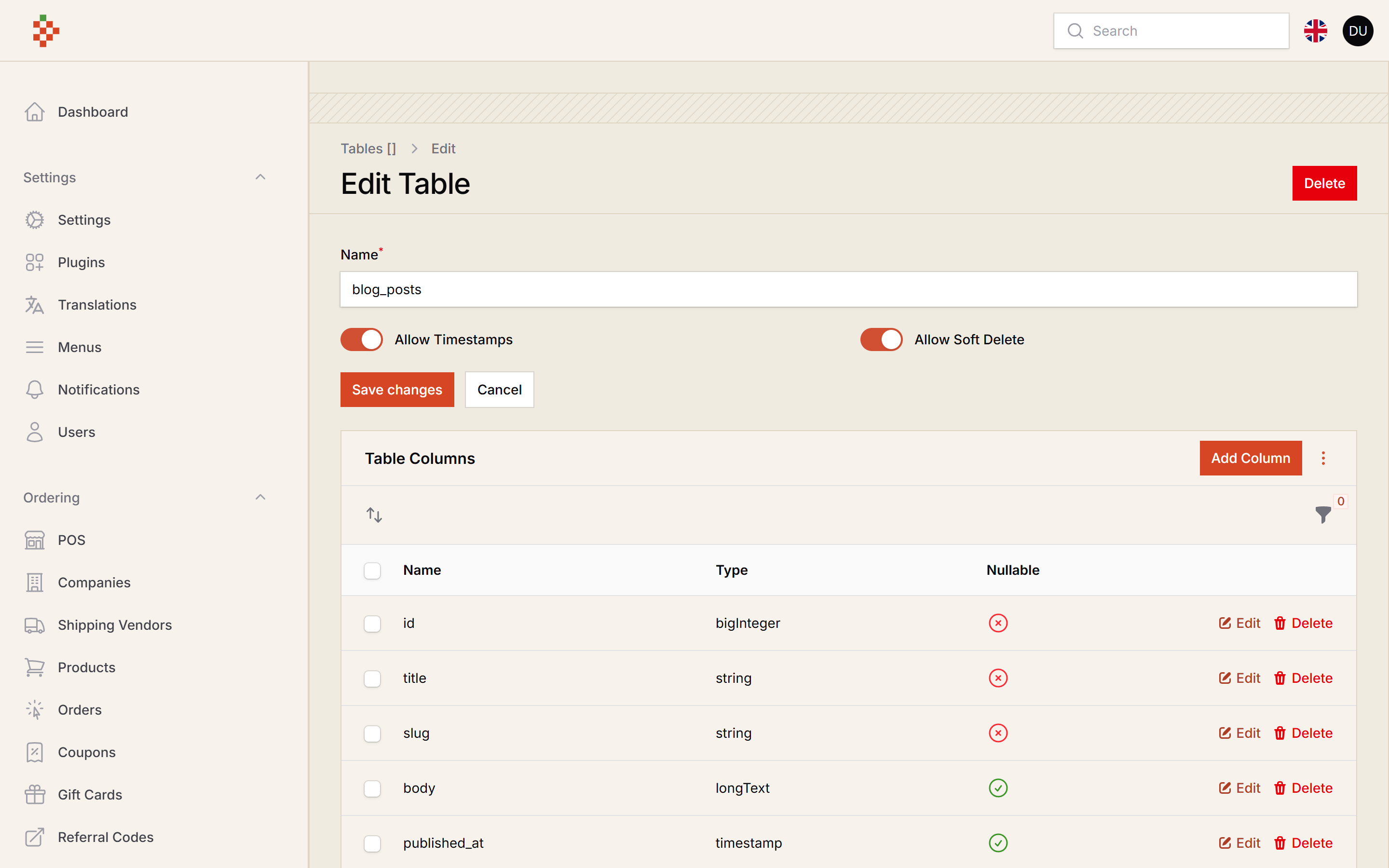Edit the title column
This screenshot has height=868, width=1389.
pyautogui.click(x=1239, y=678)
